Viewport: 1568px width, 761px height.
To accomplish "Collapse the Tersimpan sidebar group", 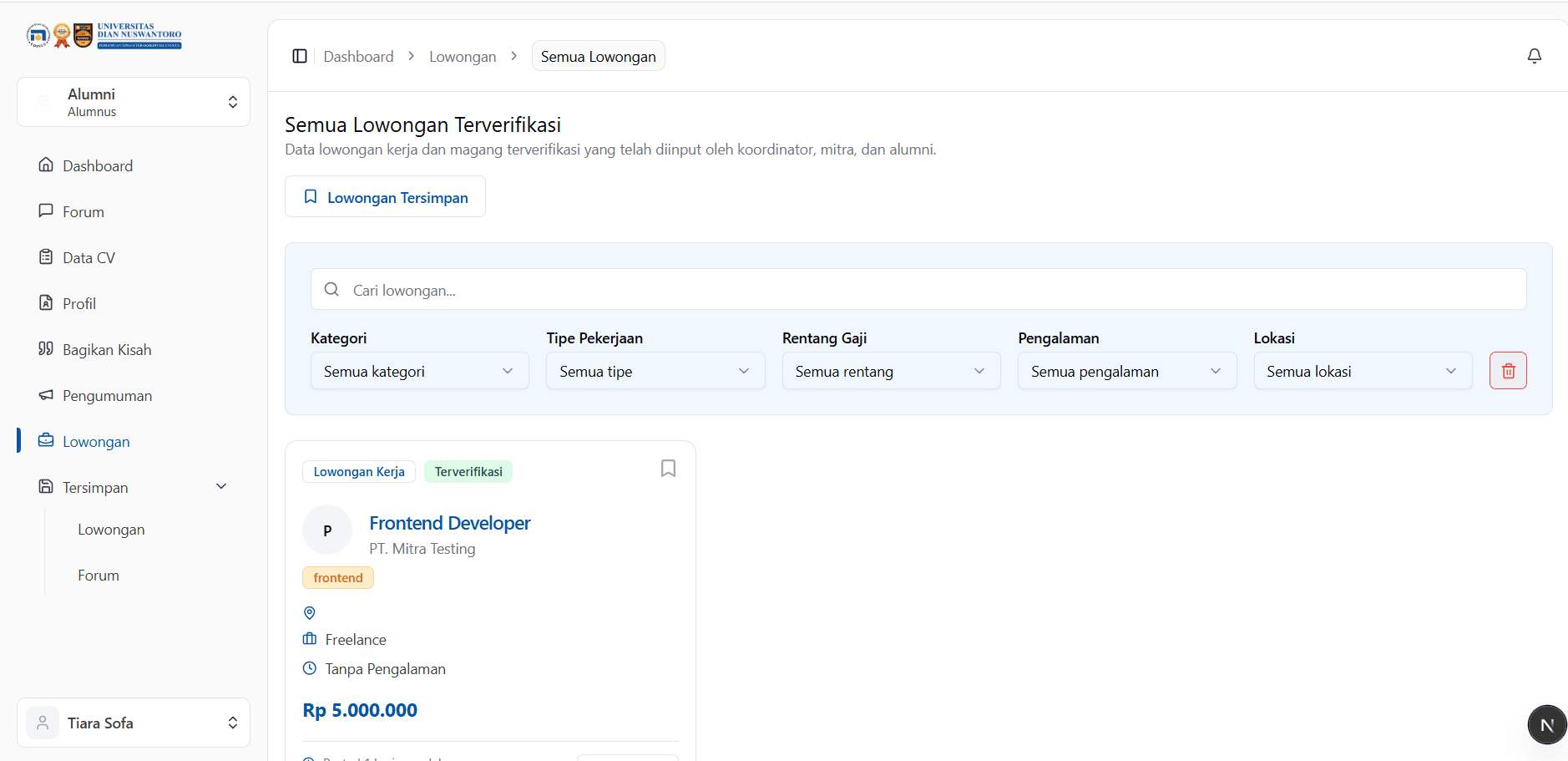I will coord(134,487).
